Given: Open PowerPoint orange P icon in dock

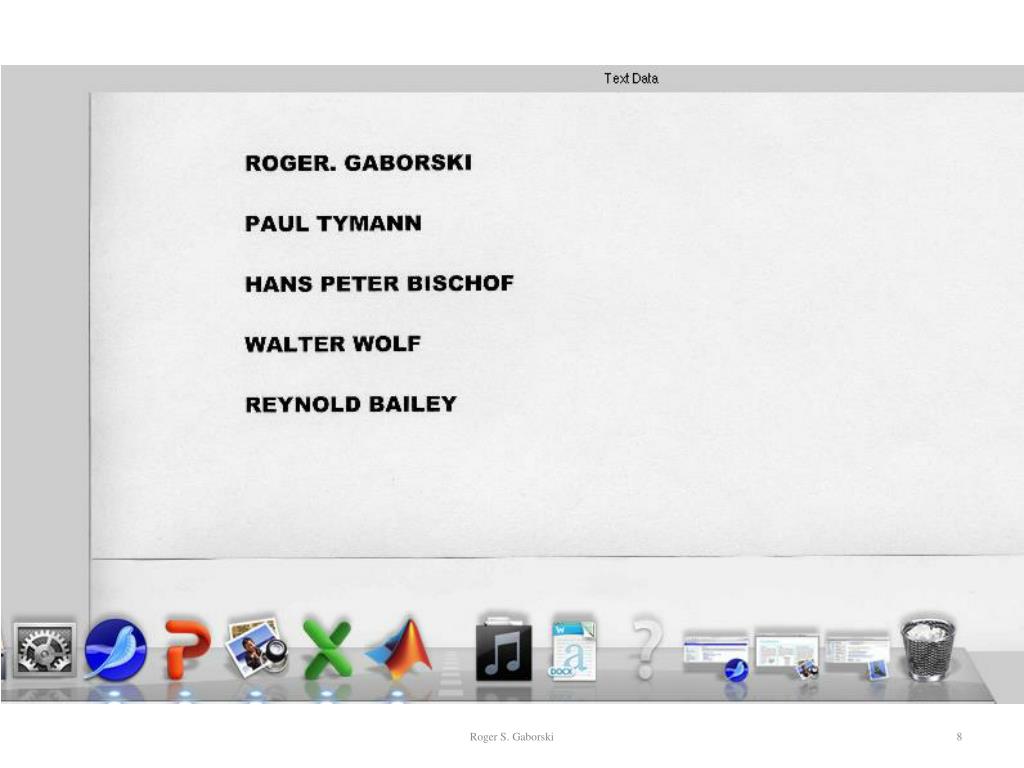Looking at the screenshot, I should pyautogui.click(x=187, y=649).
